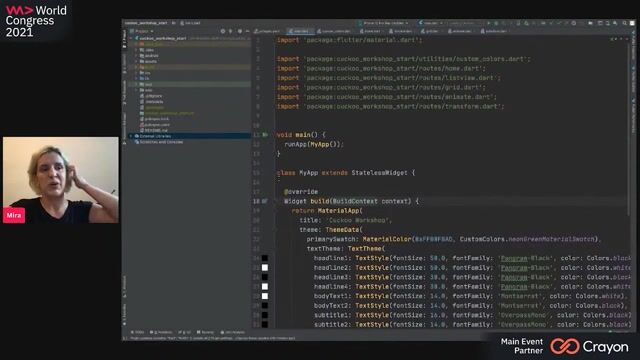
Task: Click the black color swatch on the subtitle1 line
Action: [x=265, y=315]
